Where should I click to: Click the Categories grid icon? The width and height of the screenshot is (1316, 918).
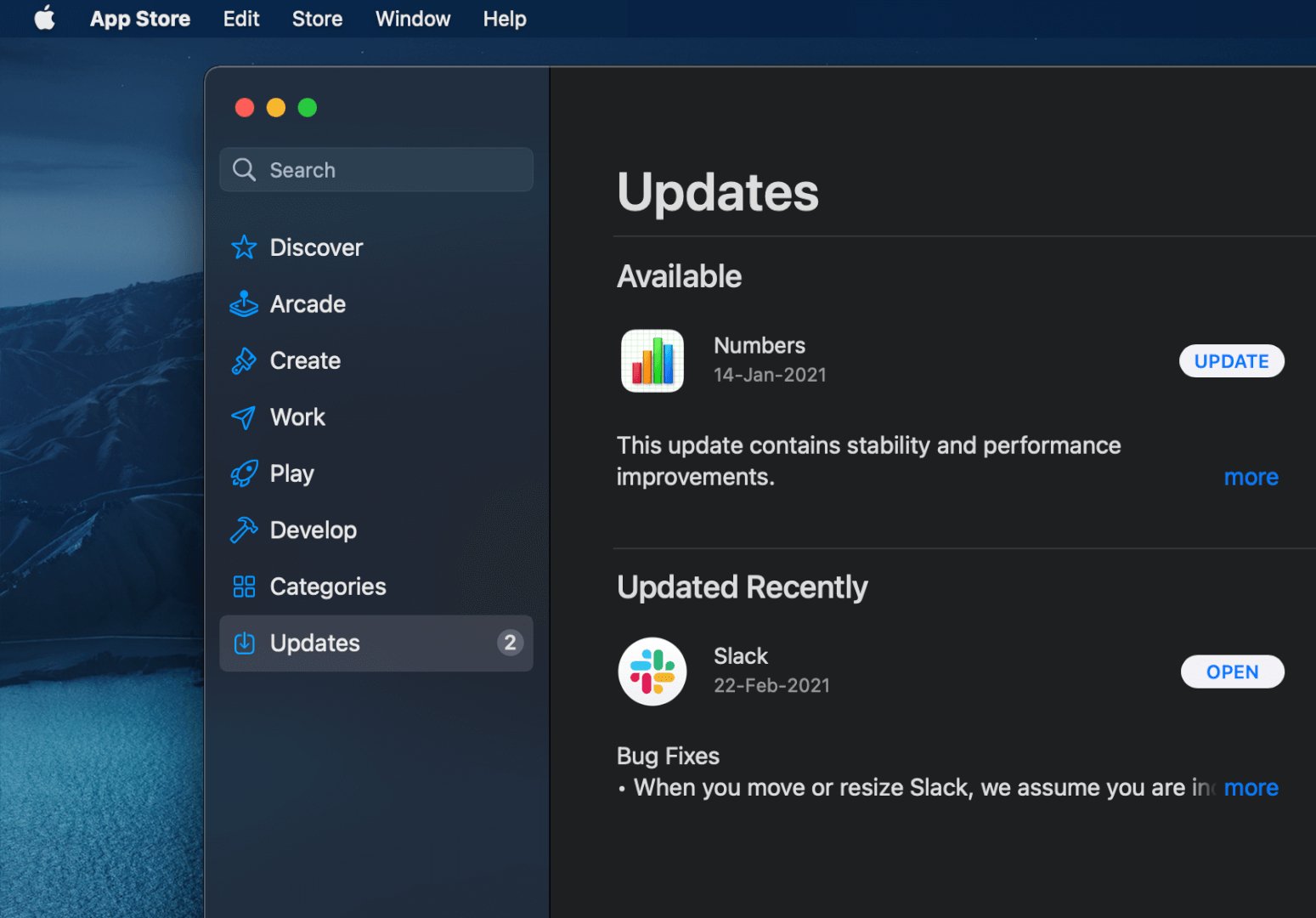point(244,586)
